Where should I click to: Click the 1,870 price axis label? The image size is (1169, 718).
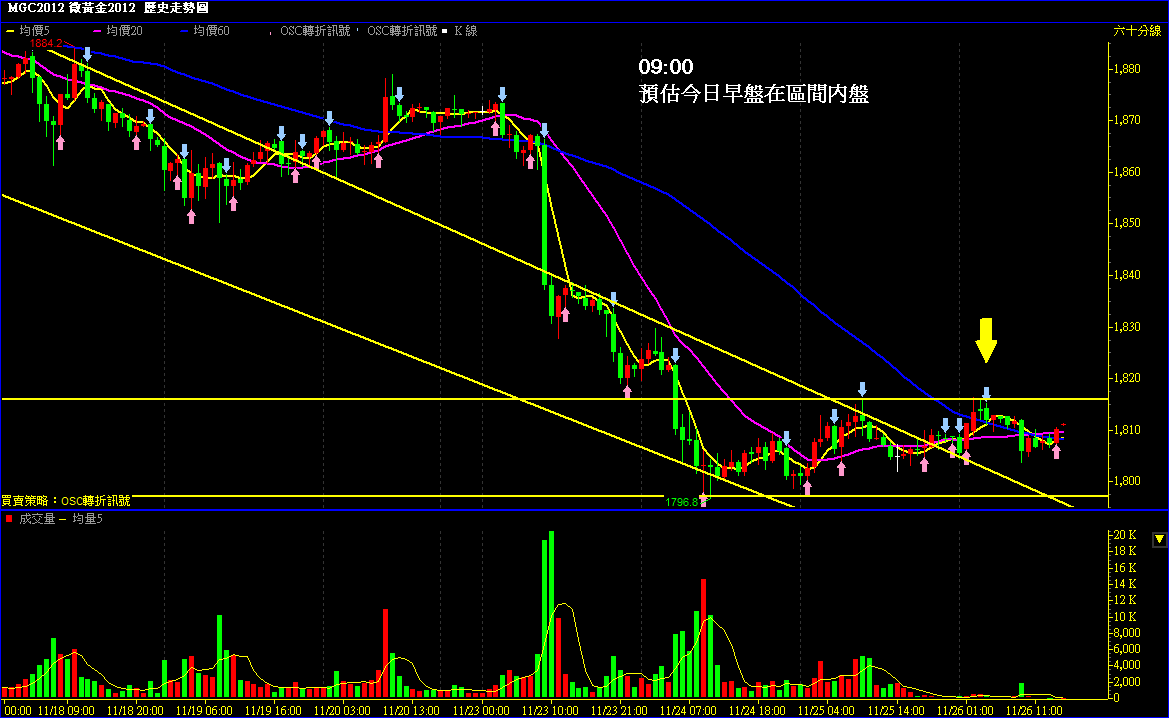pos(1126,120)
